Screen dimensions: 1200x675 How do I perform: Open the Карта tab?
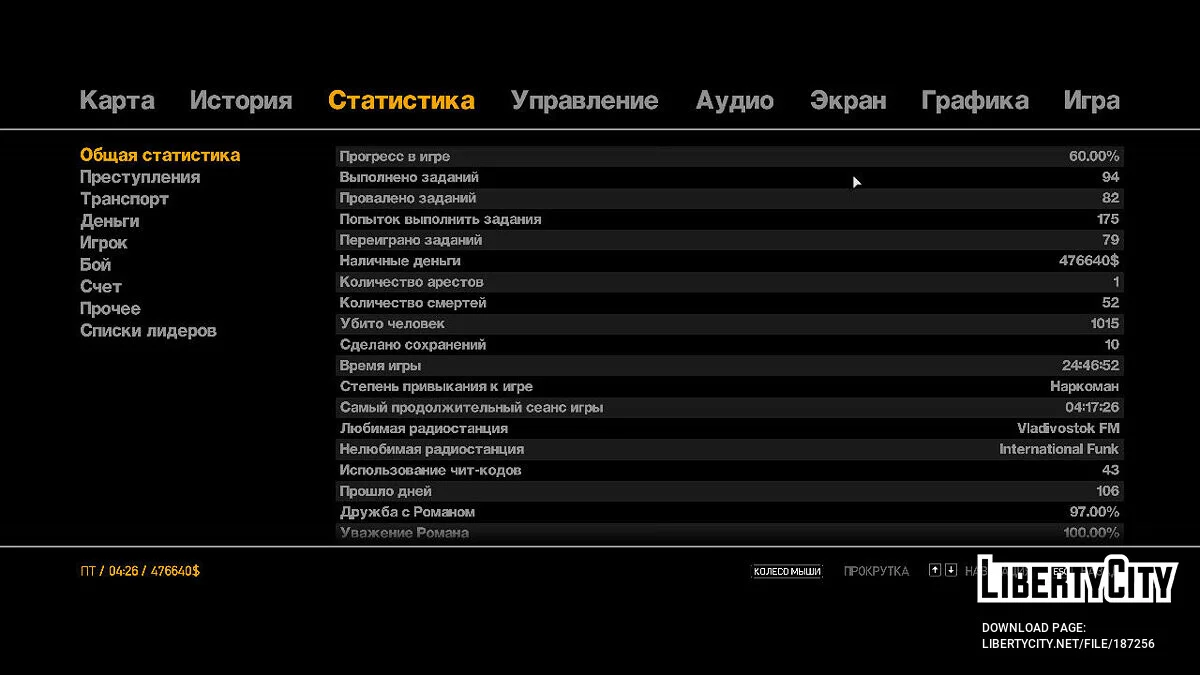pos(117,101)
